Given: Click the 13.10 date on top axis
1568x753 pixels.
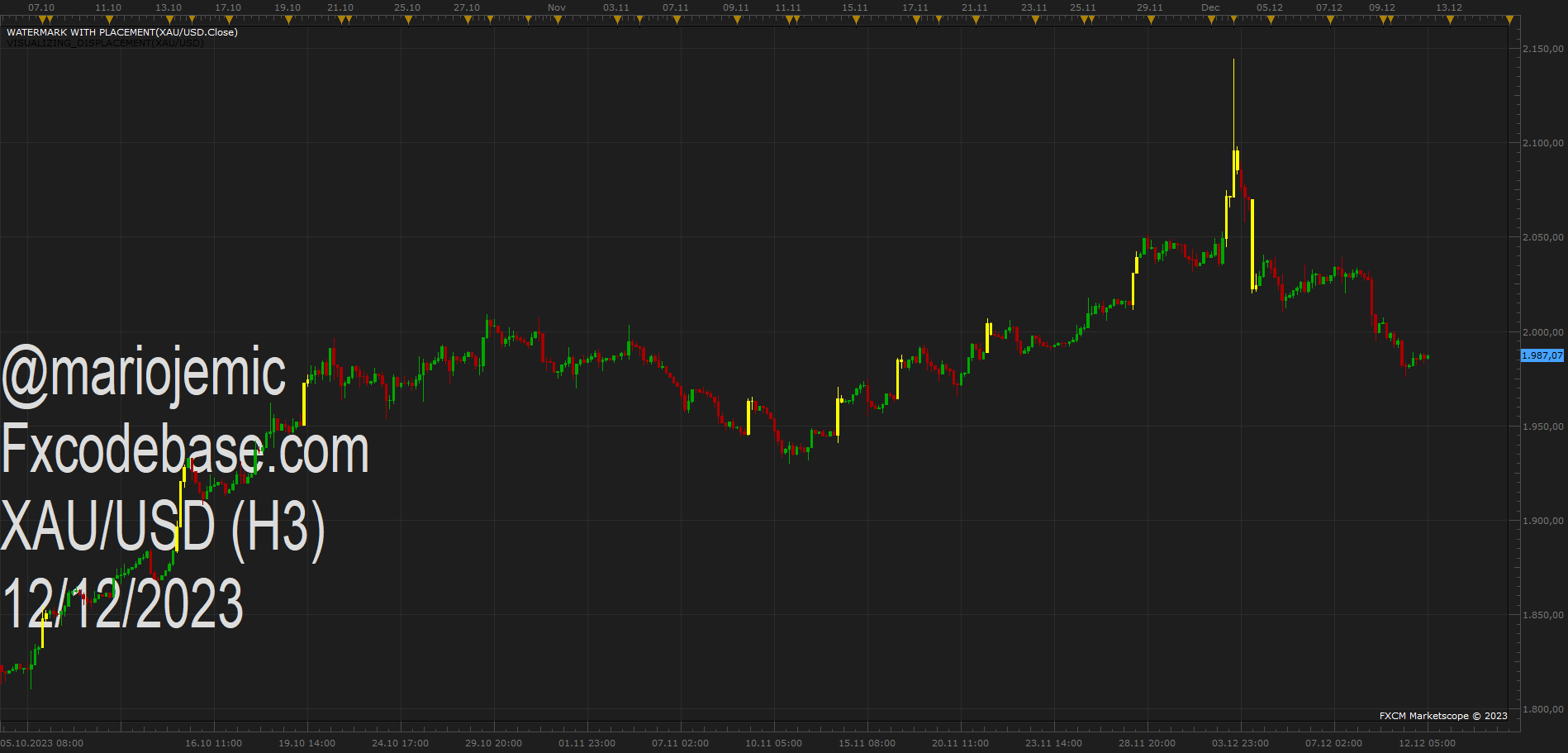Looking at the screenshot, I should click(x=169, y=7).
